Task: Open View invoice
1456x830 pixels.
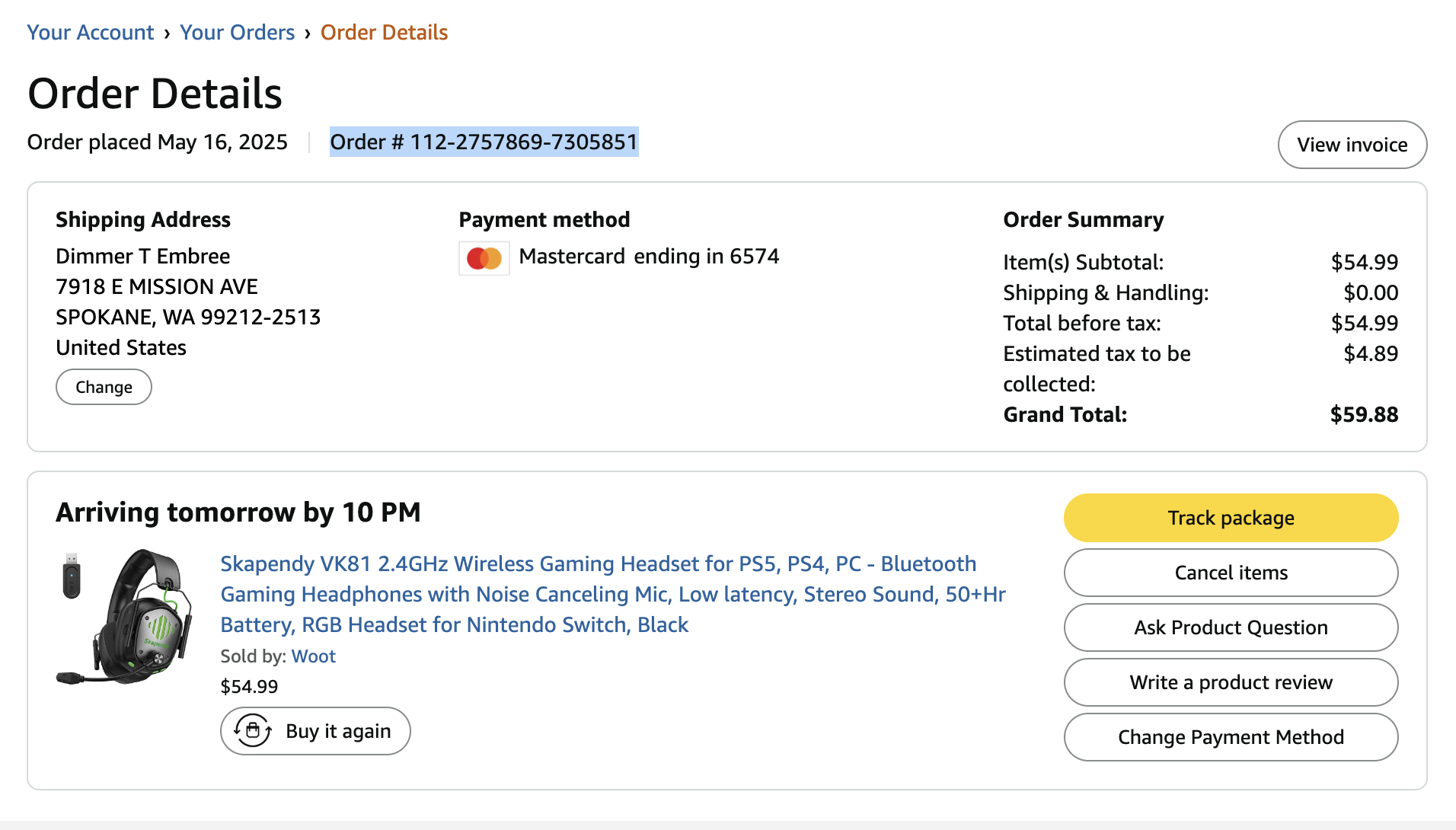Action: coord(1352,145)
